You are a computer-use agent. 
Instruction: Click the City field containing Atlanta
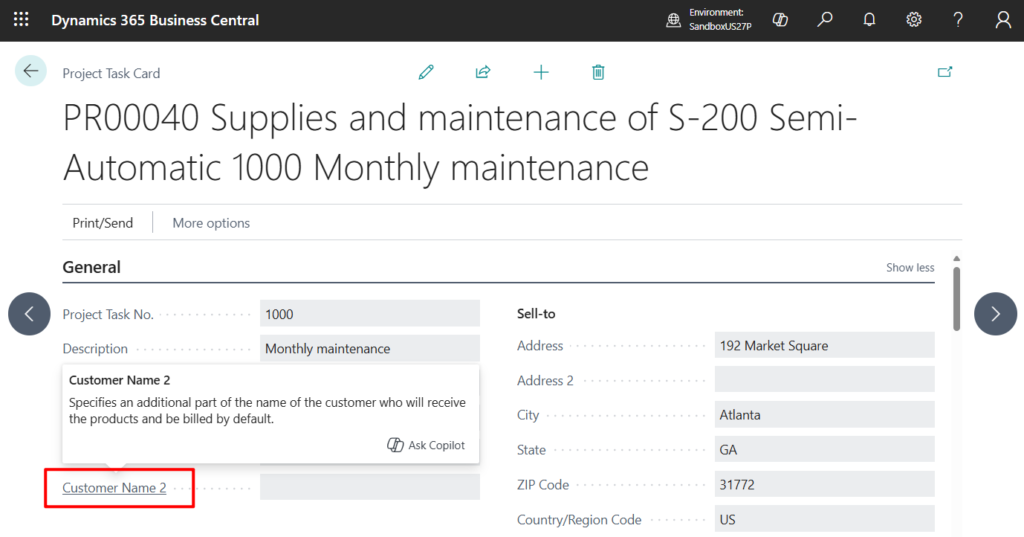824,415
